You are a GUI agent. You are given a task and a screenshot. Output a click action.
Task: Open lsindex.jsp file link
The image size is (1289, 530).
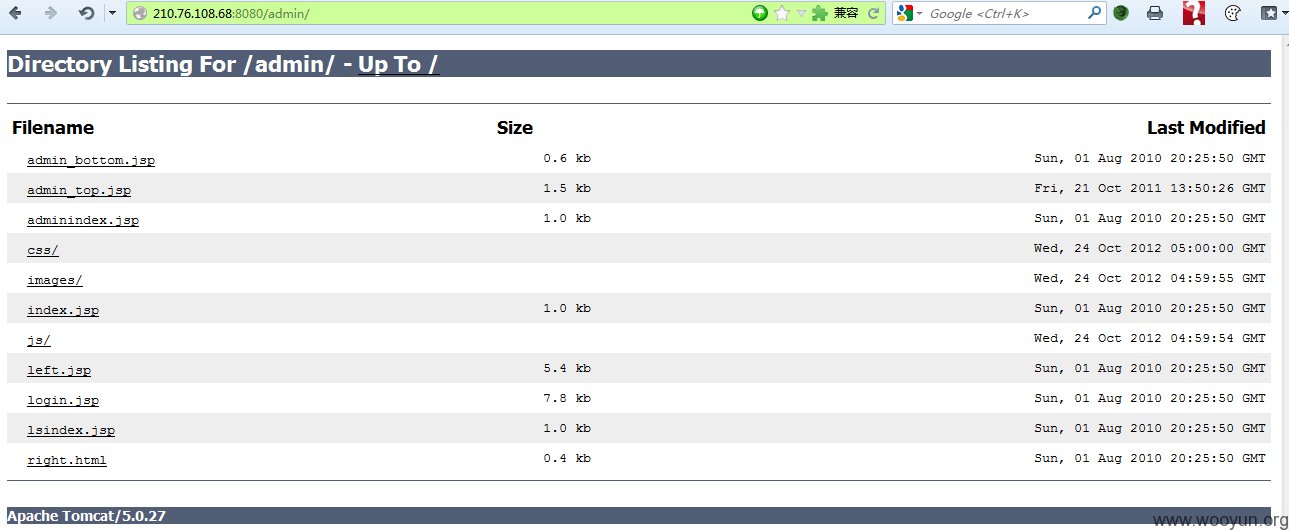tap(71, 430)
